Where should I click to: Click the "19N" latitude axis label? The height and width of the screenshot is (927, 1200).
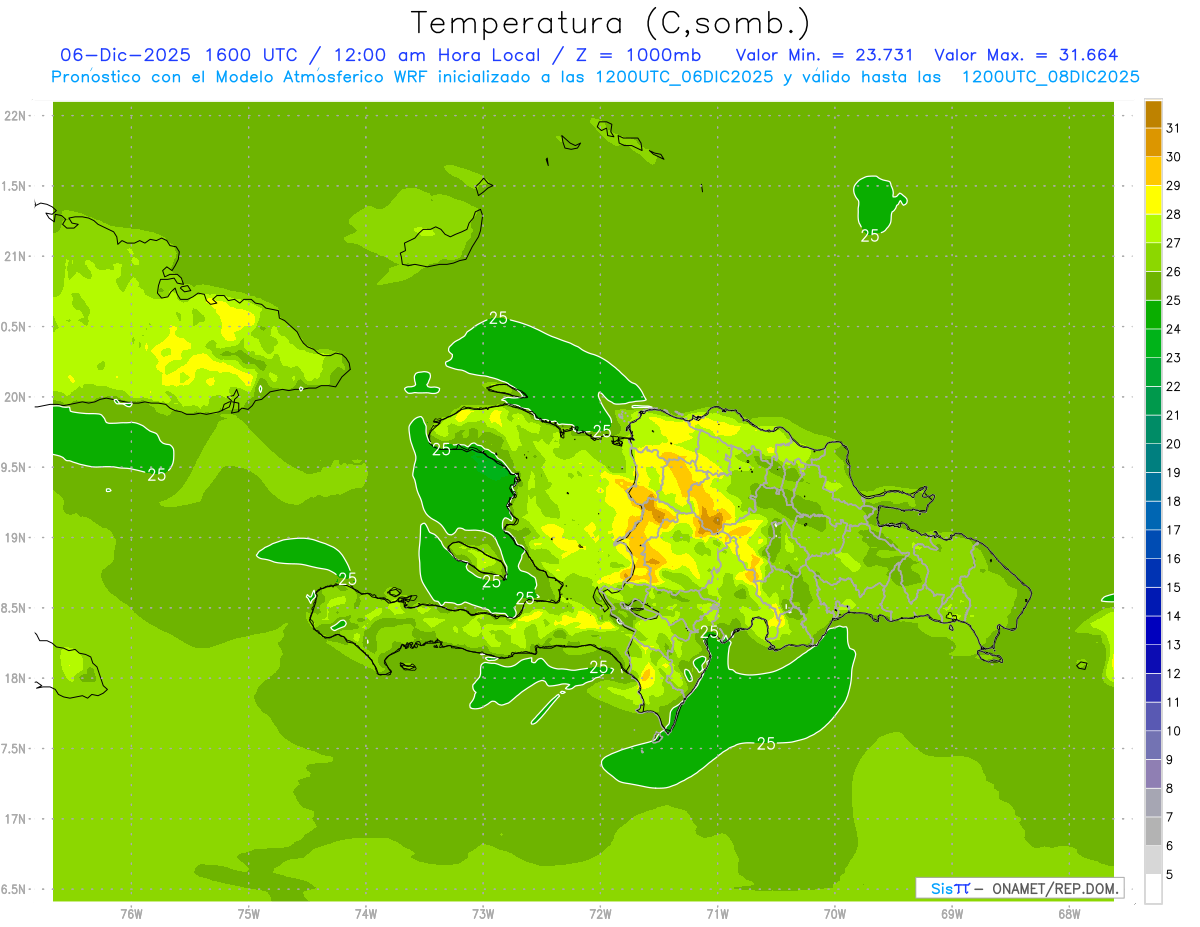[x=15, y=538]
